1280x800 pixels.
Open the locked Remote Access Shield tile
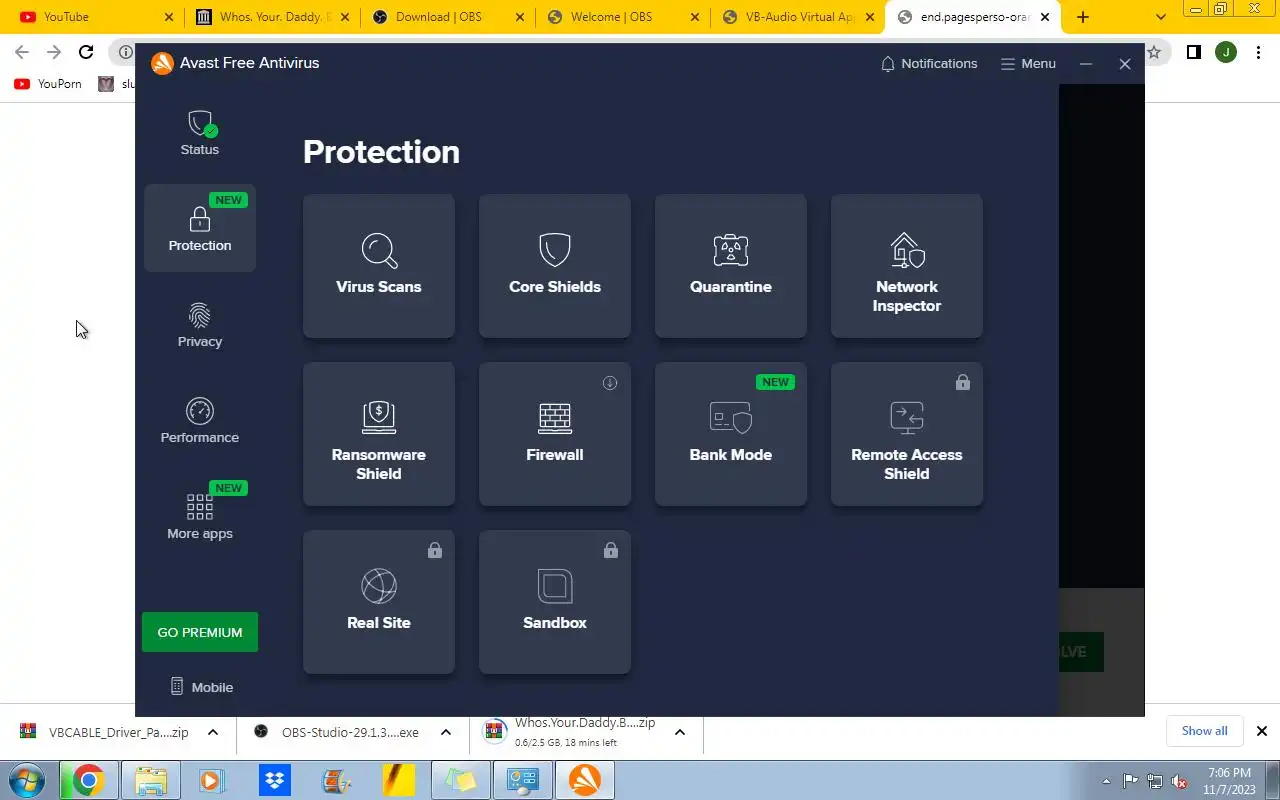point(907,434)
